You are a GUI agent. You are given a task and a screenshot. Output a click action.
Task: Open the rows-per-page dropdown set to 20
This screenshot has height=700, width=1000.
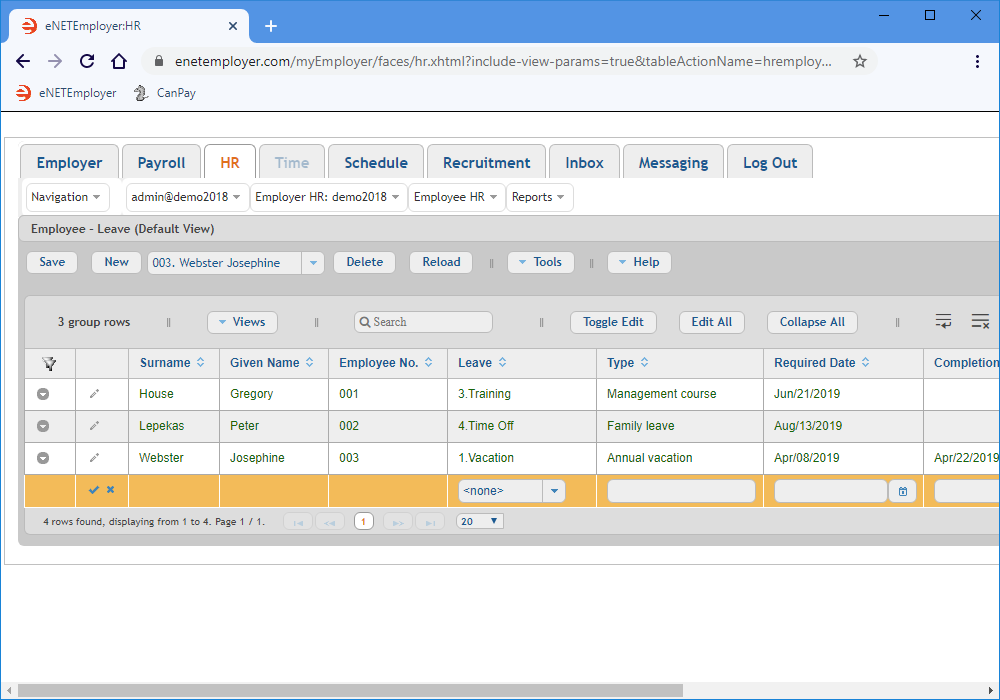point(480,521)
